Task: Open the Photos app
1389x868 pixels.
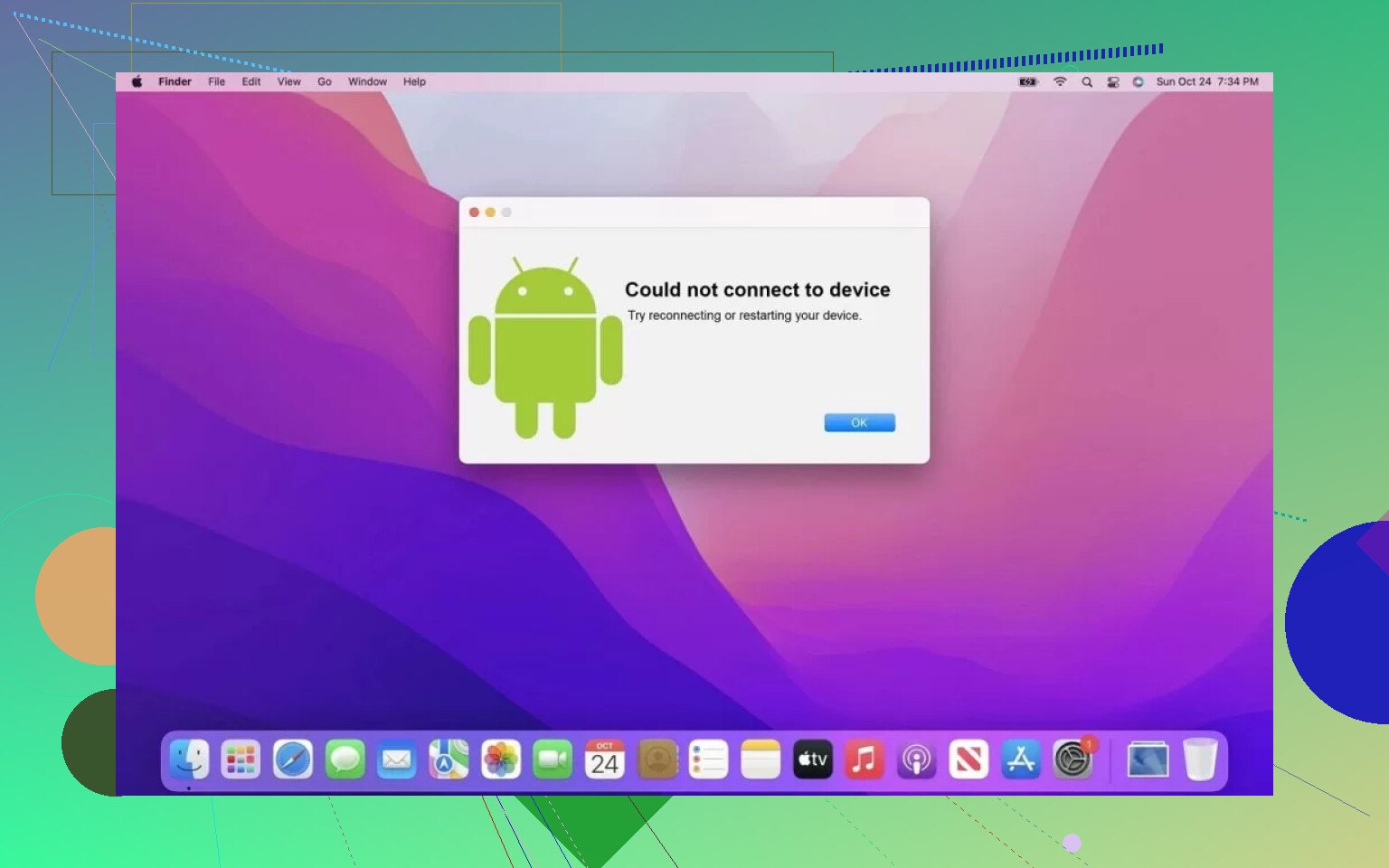Action: tap(501, 759)
